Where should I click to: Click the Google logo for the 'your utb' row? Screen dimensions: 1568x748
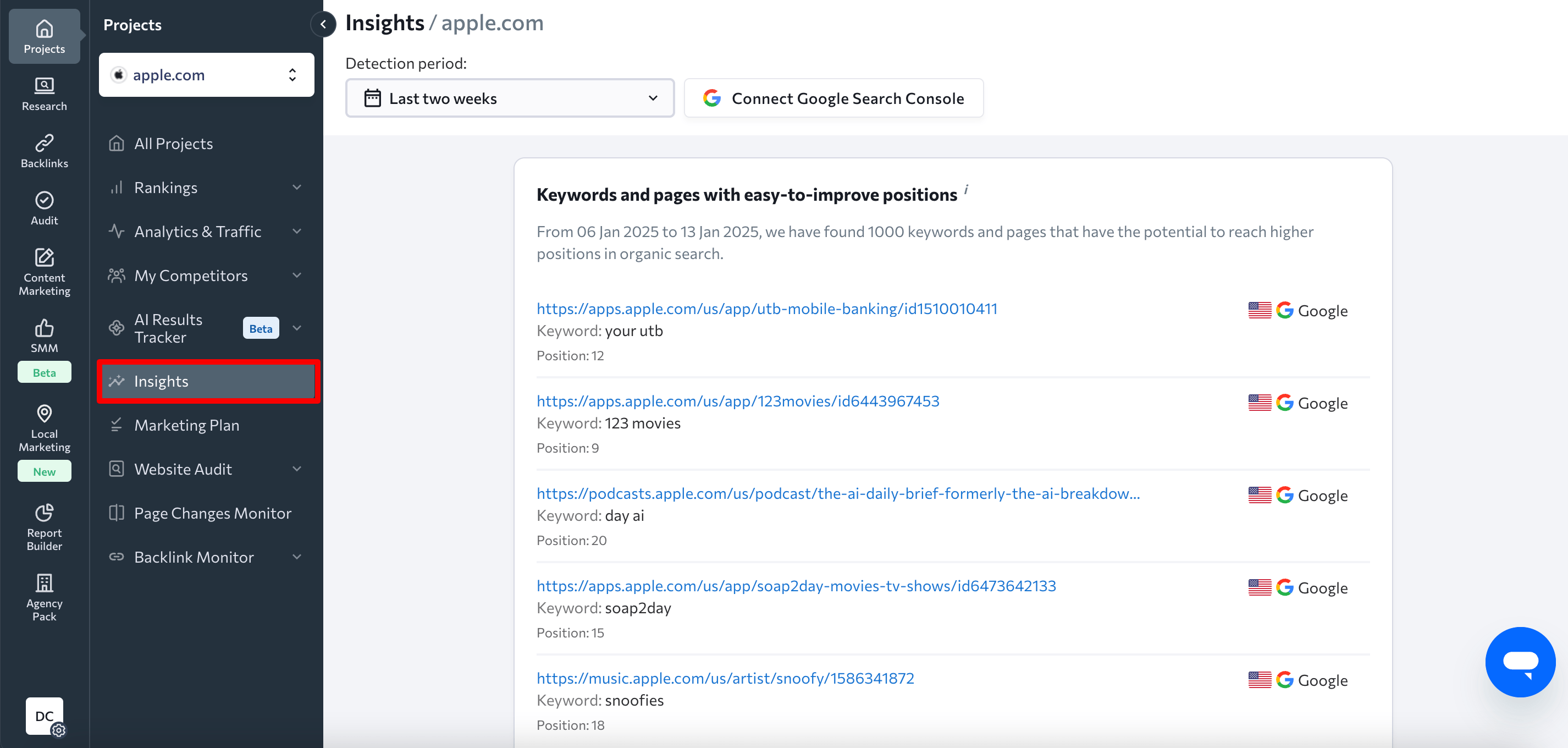coord(1284,310)
